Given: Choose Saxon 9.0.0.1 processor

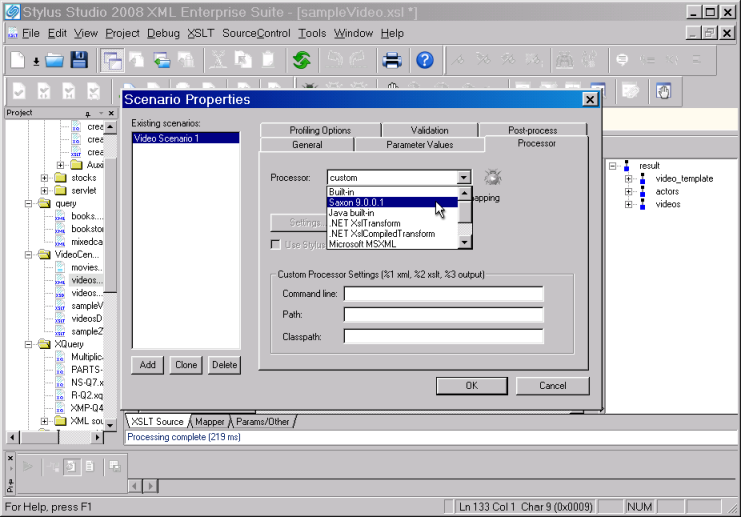Looking at the screenshot, I should (392, 202).
